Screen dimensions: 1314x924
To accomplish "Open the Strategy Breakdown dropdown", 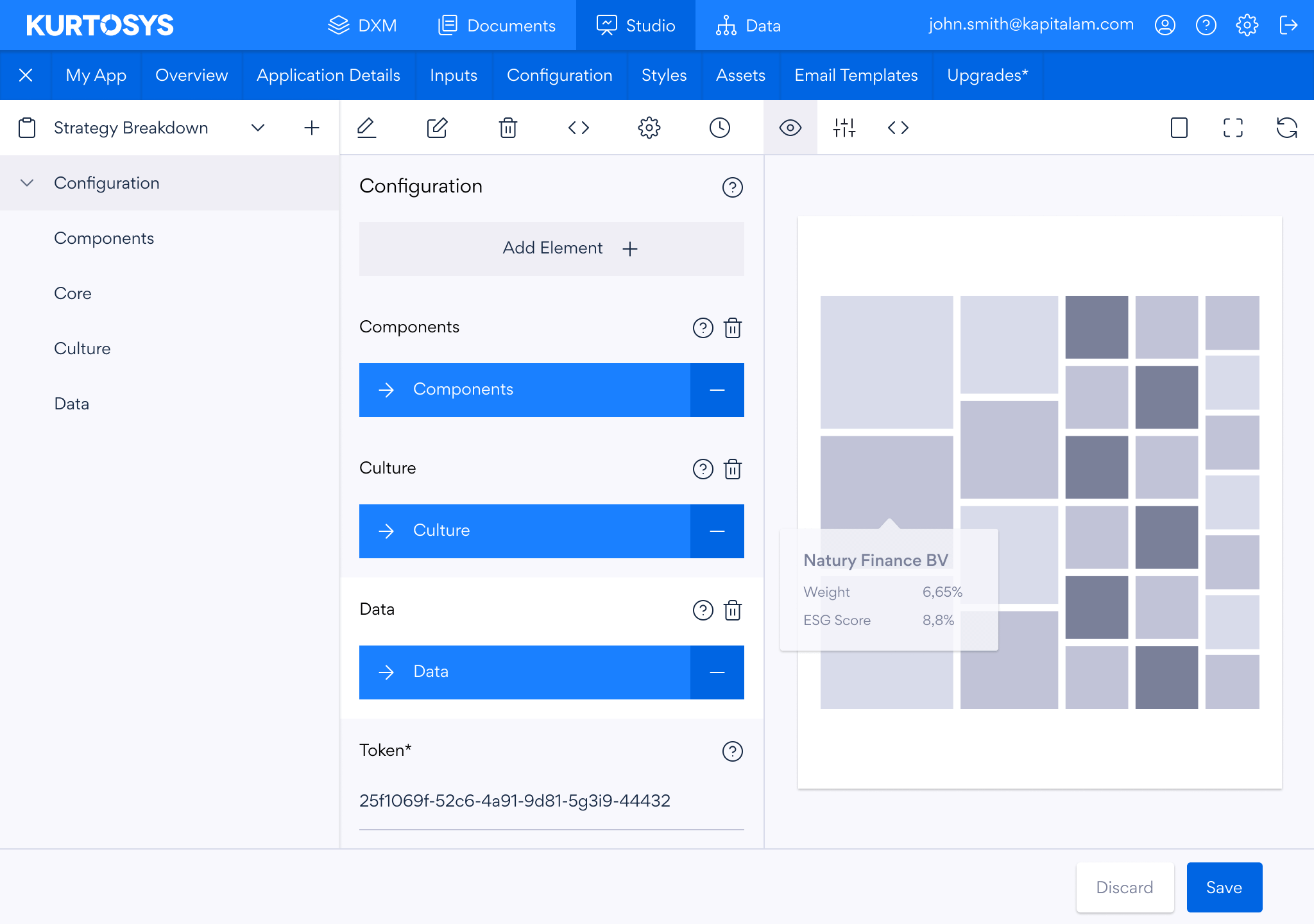I will click(257, 128).
